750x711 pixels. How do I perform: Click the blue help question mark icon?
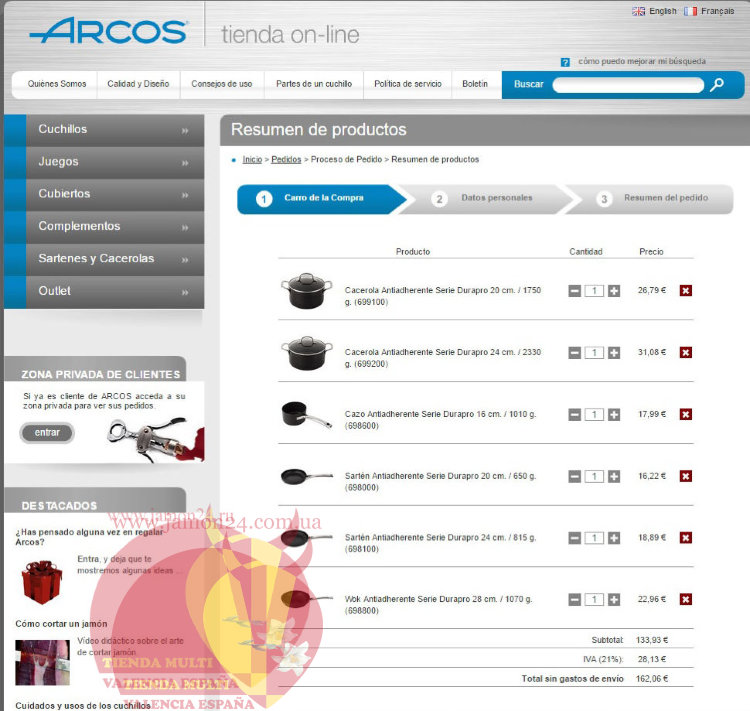pos(565,62)
